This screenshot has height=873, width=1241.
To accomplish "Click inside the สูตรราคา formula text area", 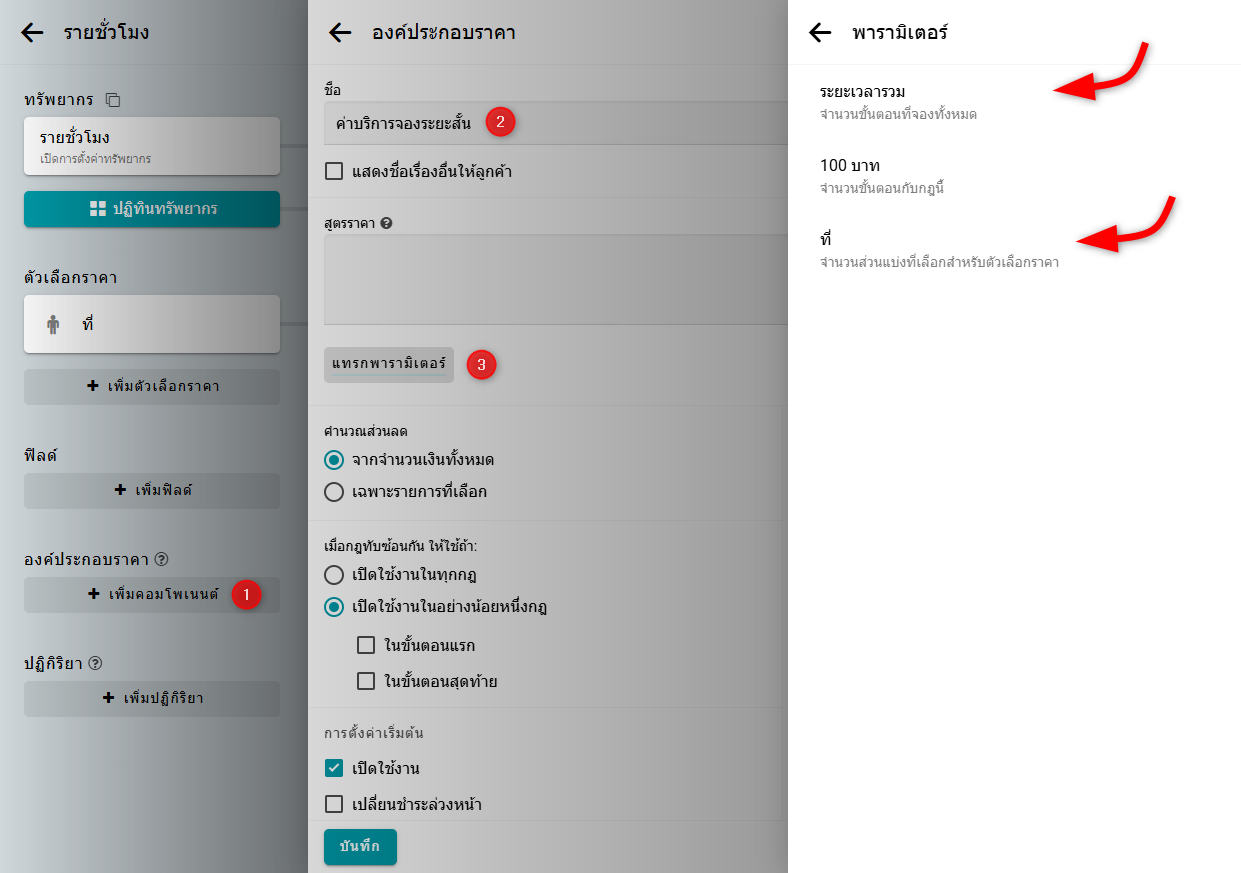I will [552, 280].
